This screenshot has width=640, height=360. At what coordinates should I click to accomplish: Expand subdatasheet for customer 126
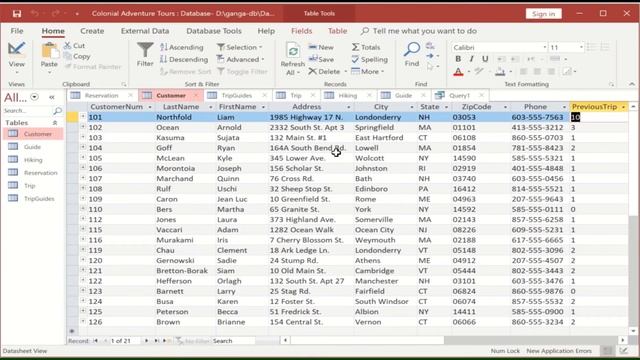click(83, 321)
